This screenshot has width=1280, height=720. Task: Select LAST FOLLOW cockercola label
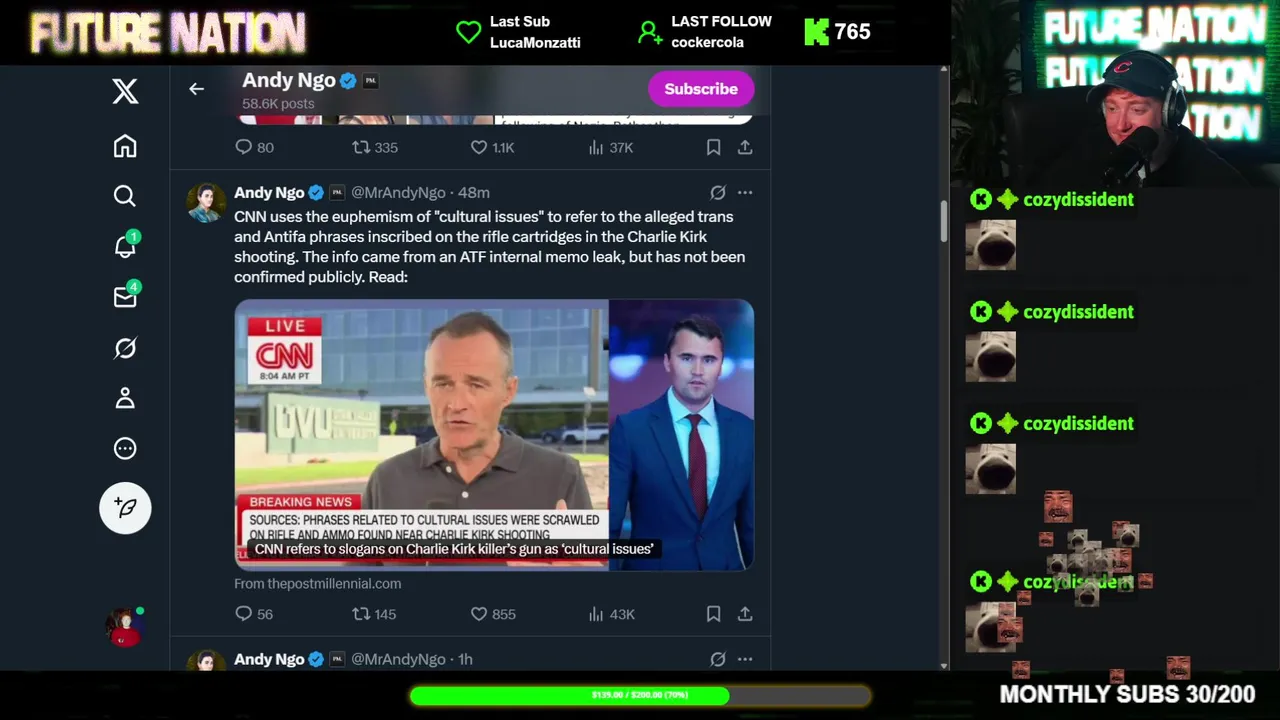[721, 32]
